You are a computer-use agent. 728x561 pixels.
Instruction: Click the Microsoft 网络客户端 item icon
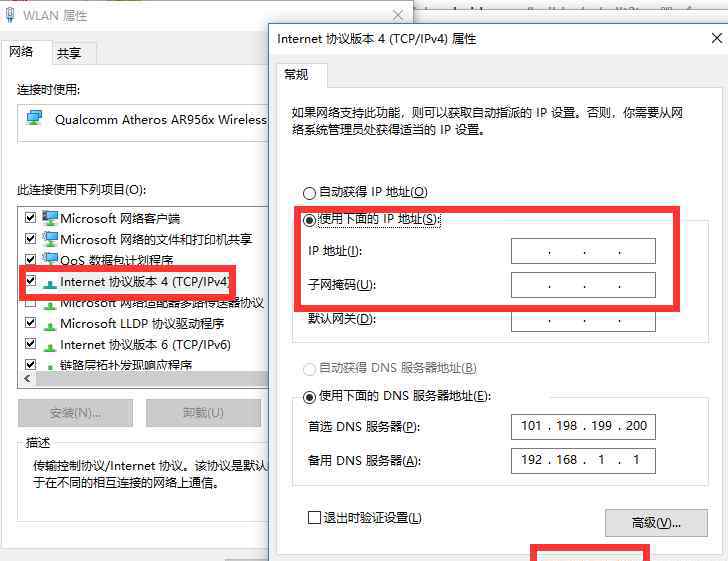point(50,218)
